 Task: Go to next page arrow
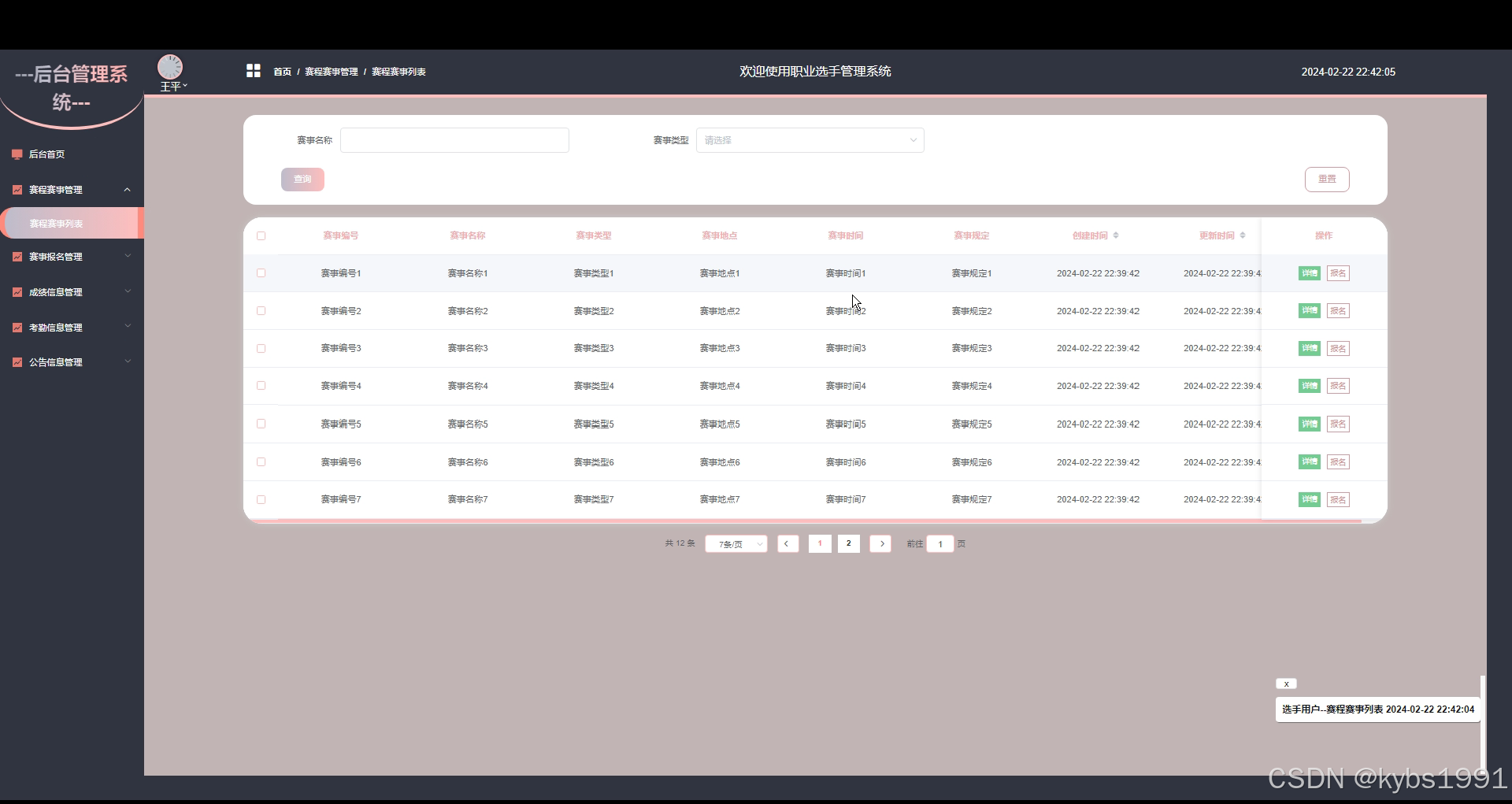point(880,543)
